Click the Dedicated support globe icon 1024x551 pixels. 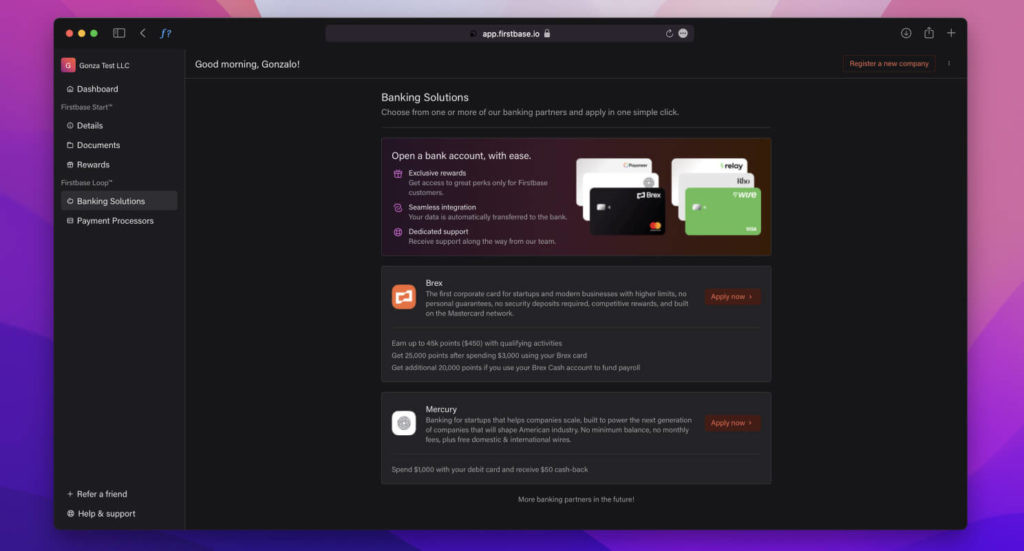tap(398, 232)
